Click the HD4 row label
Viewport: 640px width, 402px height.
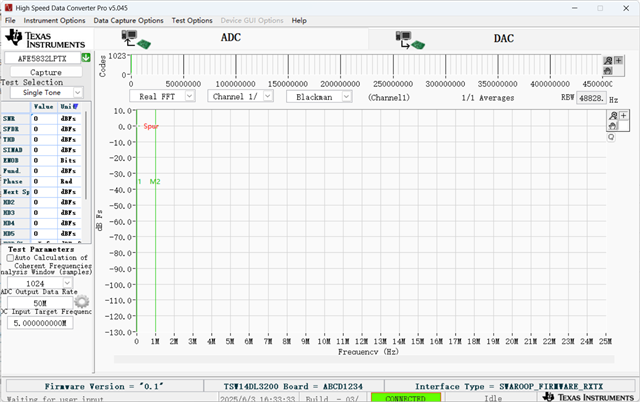pos(9,223)
